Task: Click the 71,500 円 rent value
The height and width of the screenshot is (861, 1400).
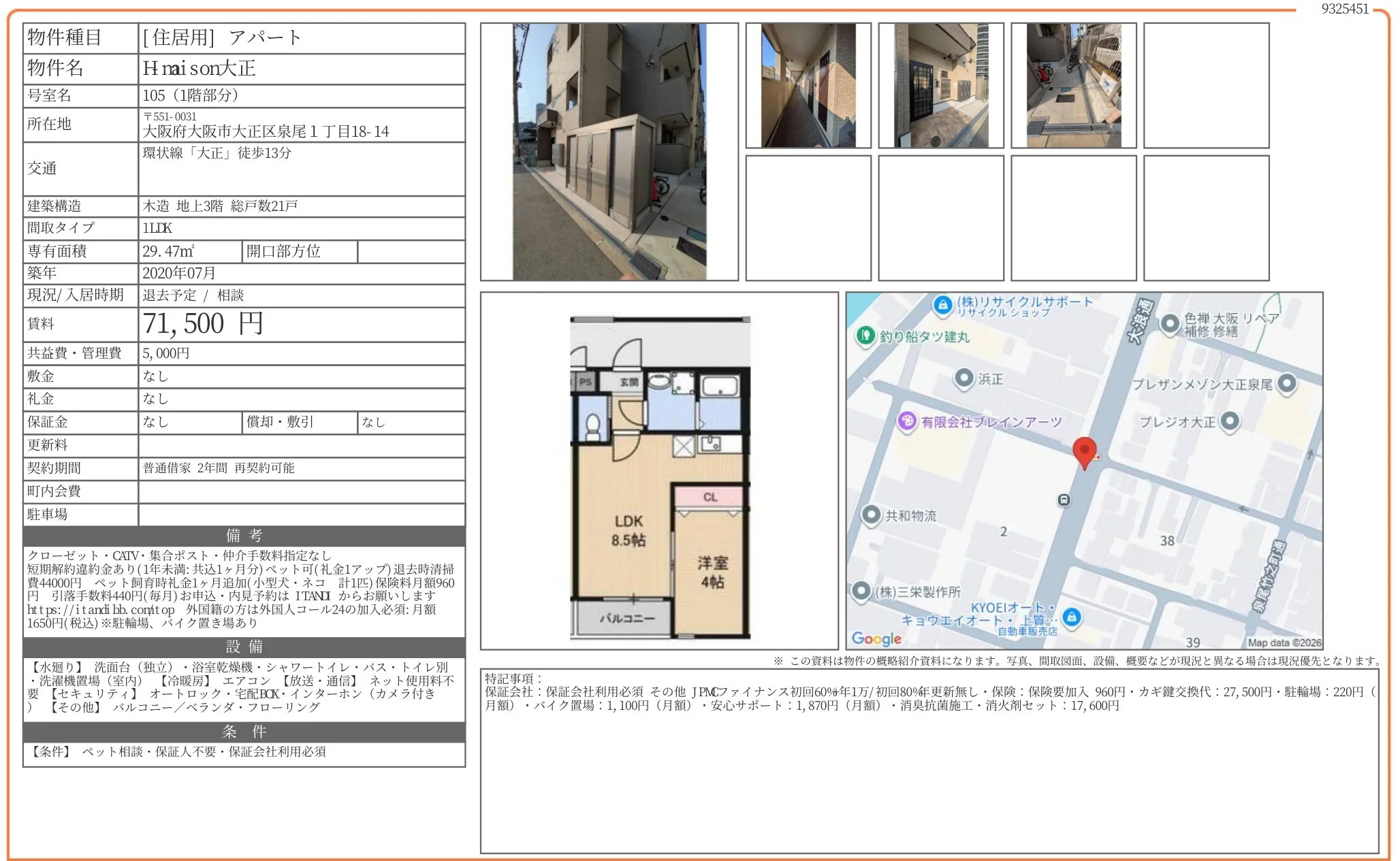Action: click(203, 324)
